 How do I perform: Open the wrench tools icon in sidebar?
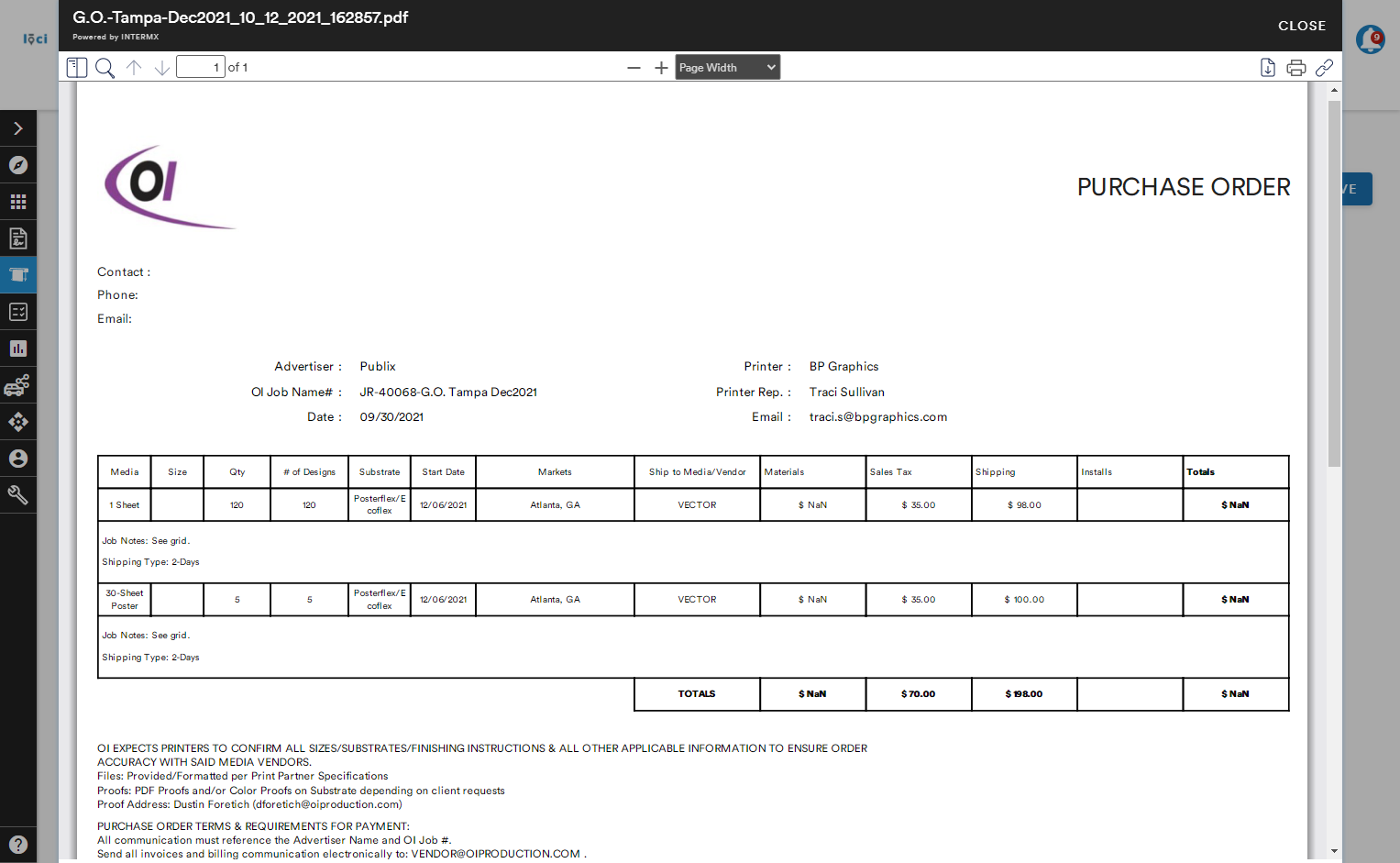coord(18,495)
